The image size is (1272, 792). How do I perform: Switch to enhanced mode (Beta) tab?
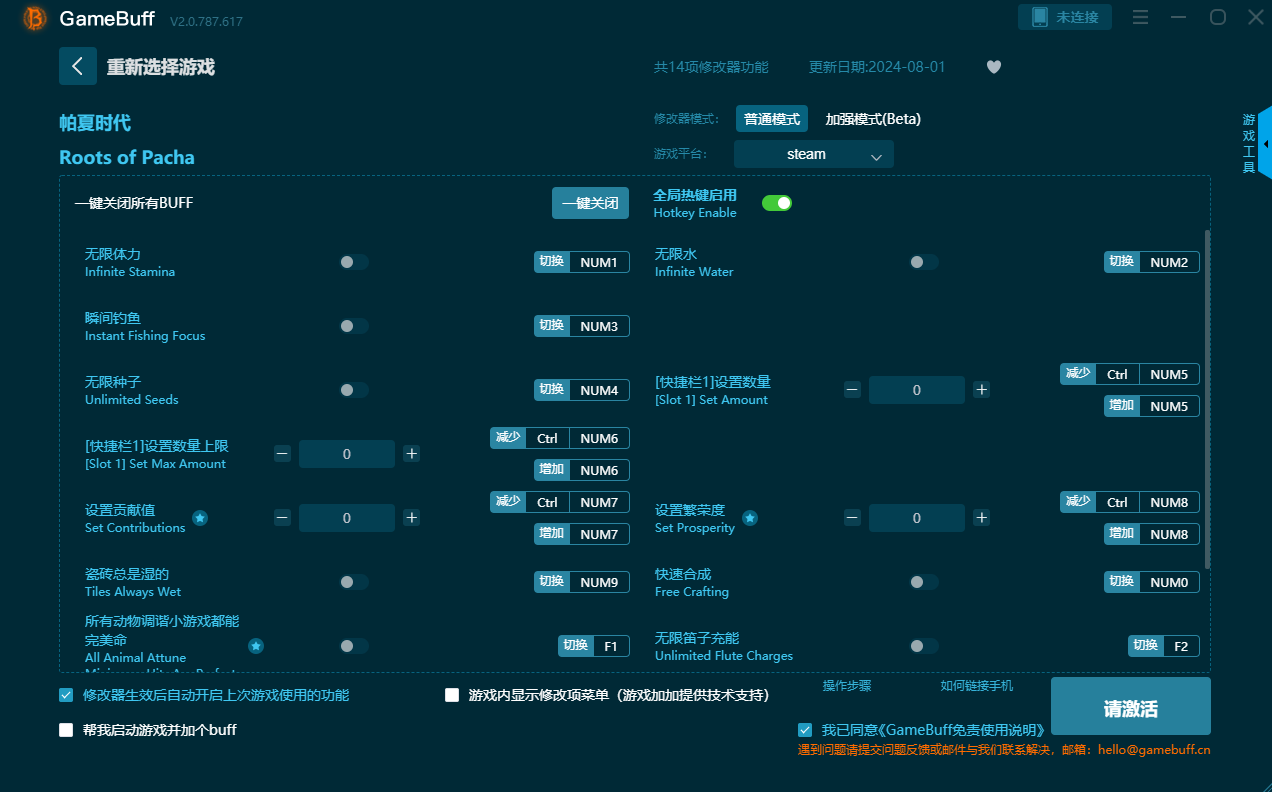coord(873,119)
